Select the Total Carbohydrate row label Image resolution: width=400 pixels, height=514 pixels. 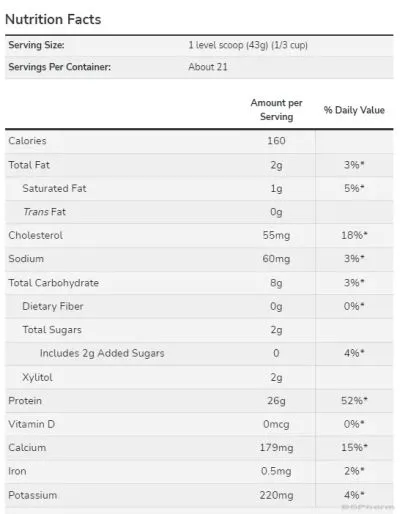[54, 283]
